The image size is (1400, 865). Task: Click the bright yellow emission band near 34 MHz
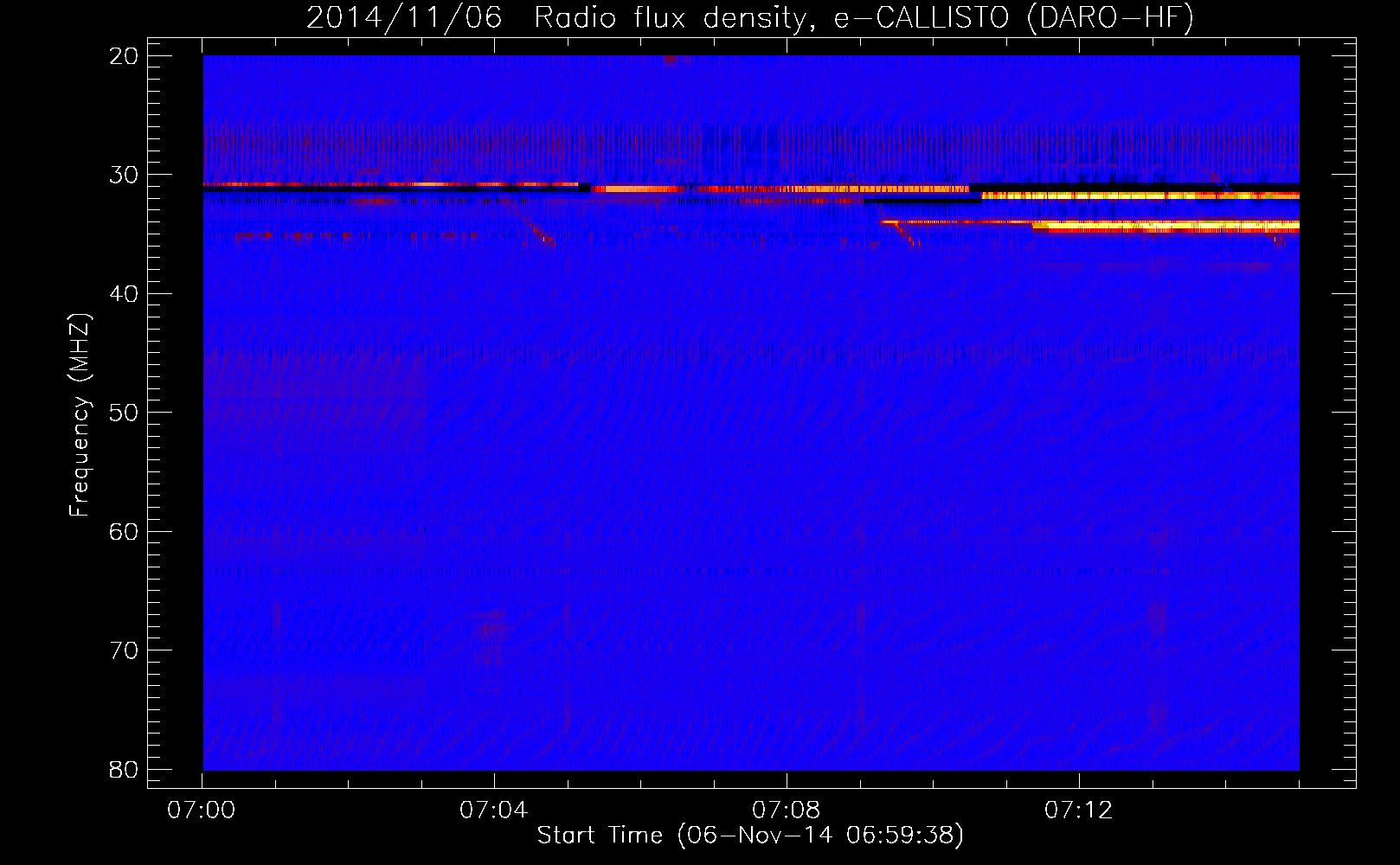tap(1166, 227)
